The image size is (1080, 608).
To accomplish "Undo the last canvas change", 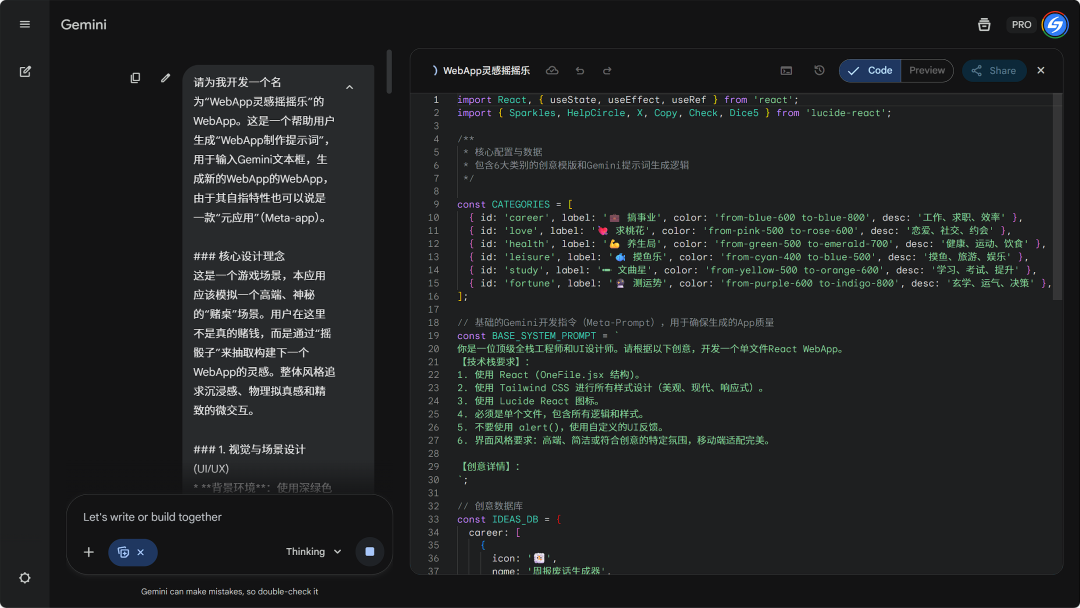I will click(580, 71).
